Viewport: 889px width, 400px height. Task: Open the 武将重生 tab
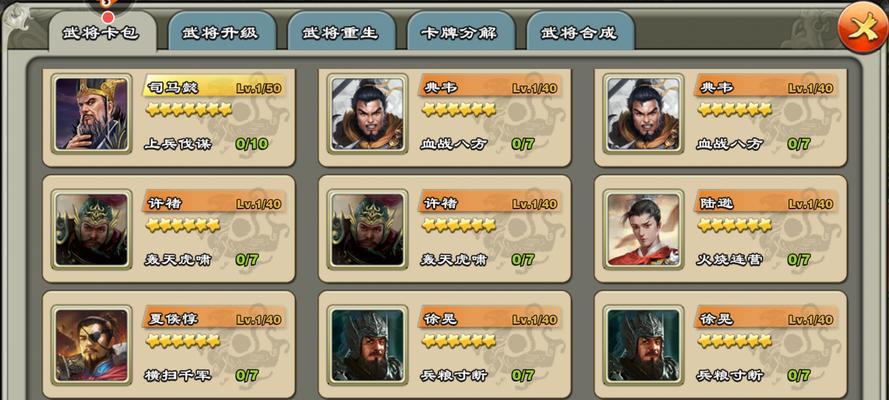[x=341, y=32]
